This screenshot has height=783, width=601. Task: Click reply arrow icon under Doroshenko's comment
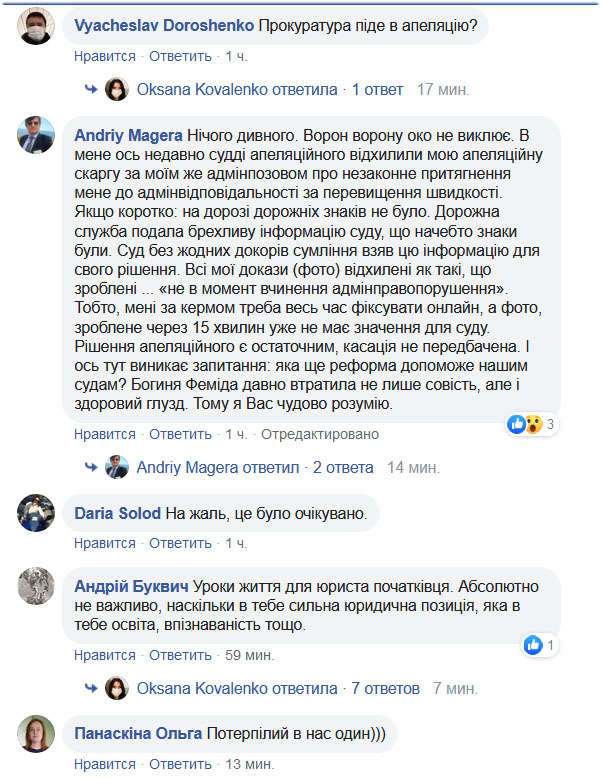91,89
